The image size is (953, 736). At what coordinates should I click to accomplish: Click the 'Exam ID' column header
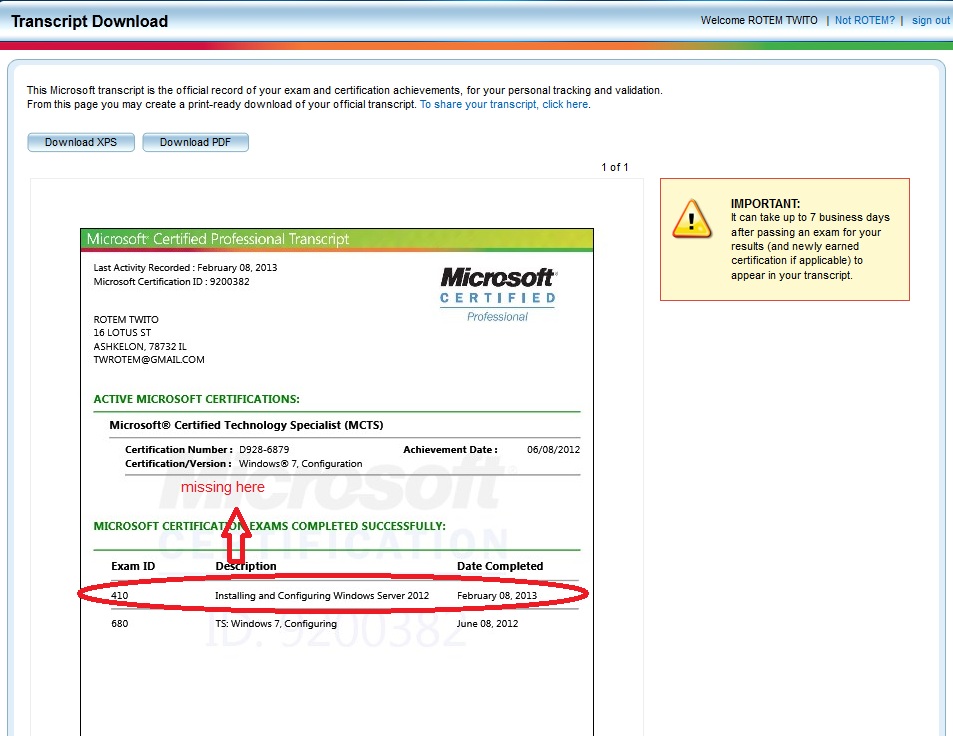(133, 566)
